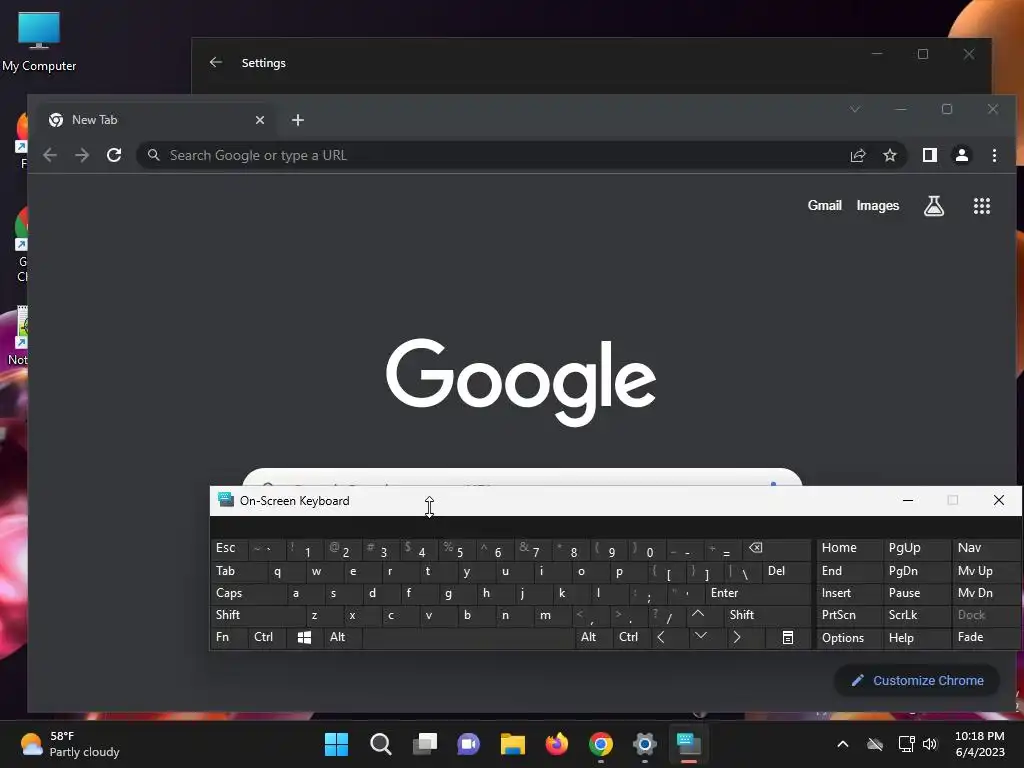This screenshot has width=1024, height=768.
Task: Toggle ScrLk key on keyboard
Action: pyautogui.click(x=916, y=615)
